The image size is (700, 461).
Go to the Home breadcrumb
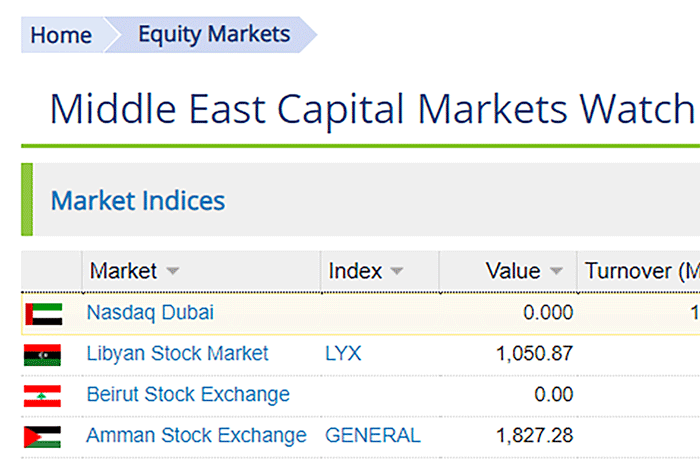[61, 35]
